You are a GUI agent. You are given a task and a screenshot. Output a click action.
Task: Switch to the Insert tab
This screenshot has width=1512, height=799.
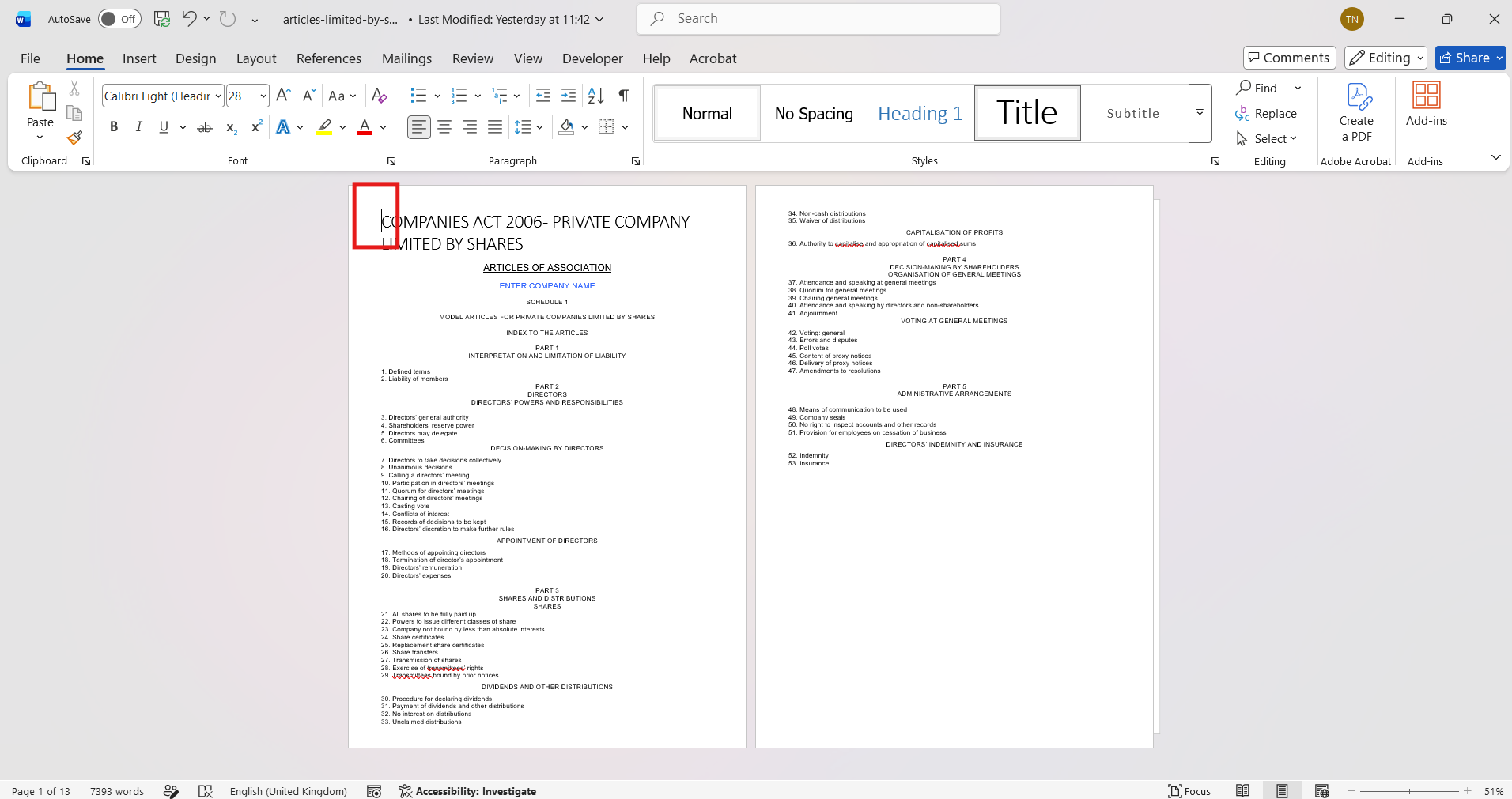139,58
